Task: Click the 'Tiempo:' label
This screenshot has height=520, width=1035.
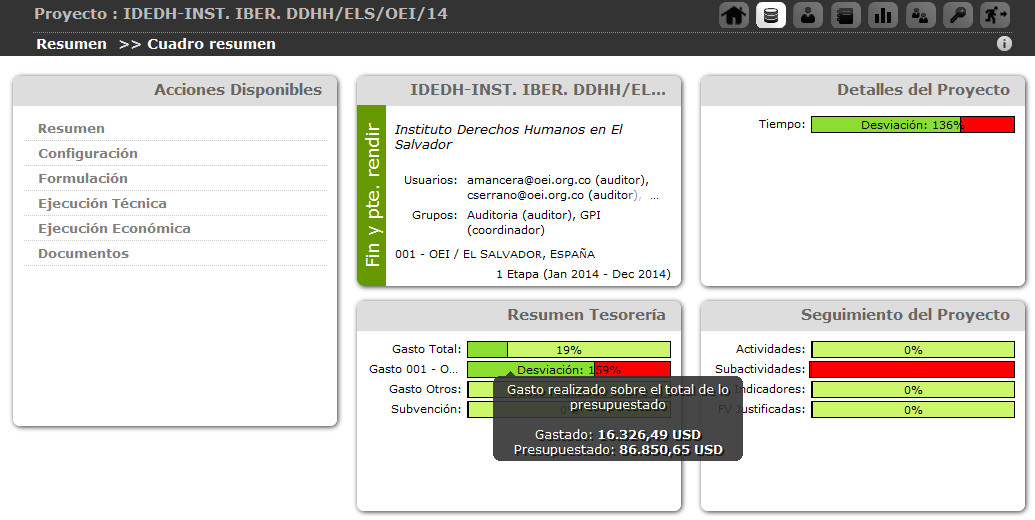Action: (x=782, y=124)
